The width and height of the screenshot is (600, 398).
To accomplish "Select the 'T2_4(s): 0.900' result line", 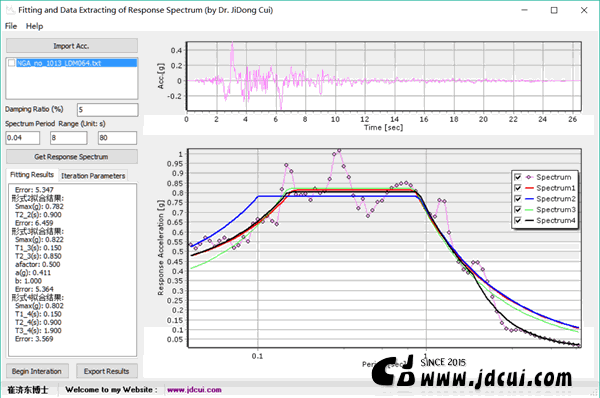I will (x=38, y=322).
